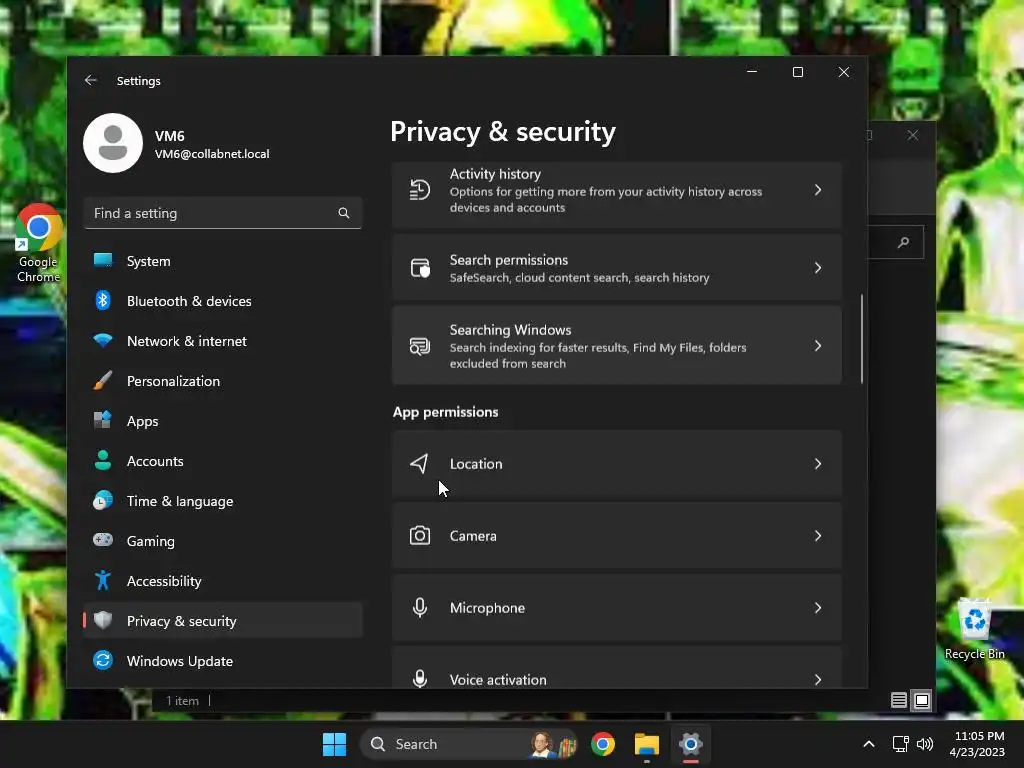
Task: Open Search permissions settings
Action: pos(616,268)
